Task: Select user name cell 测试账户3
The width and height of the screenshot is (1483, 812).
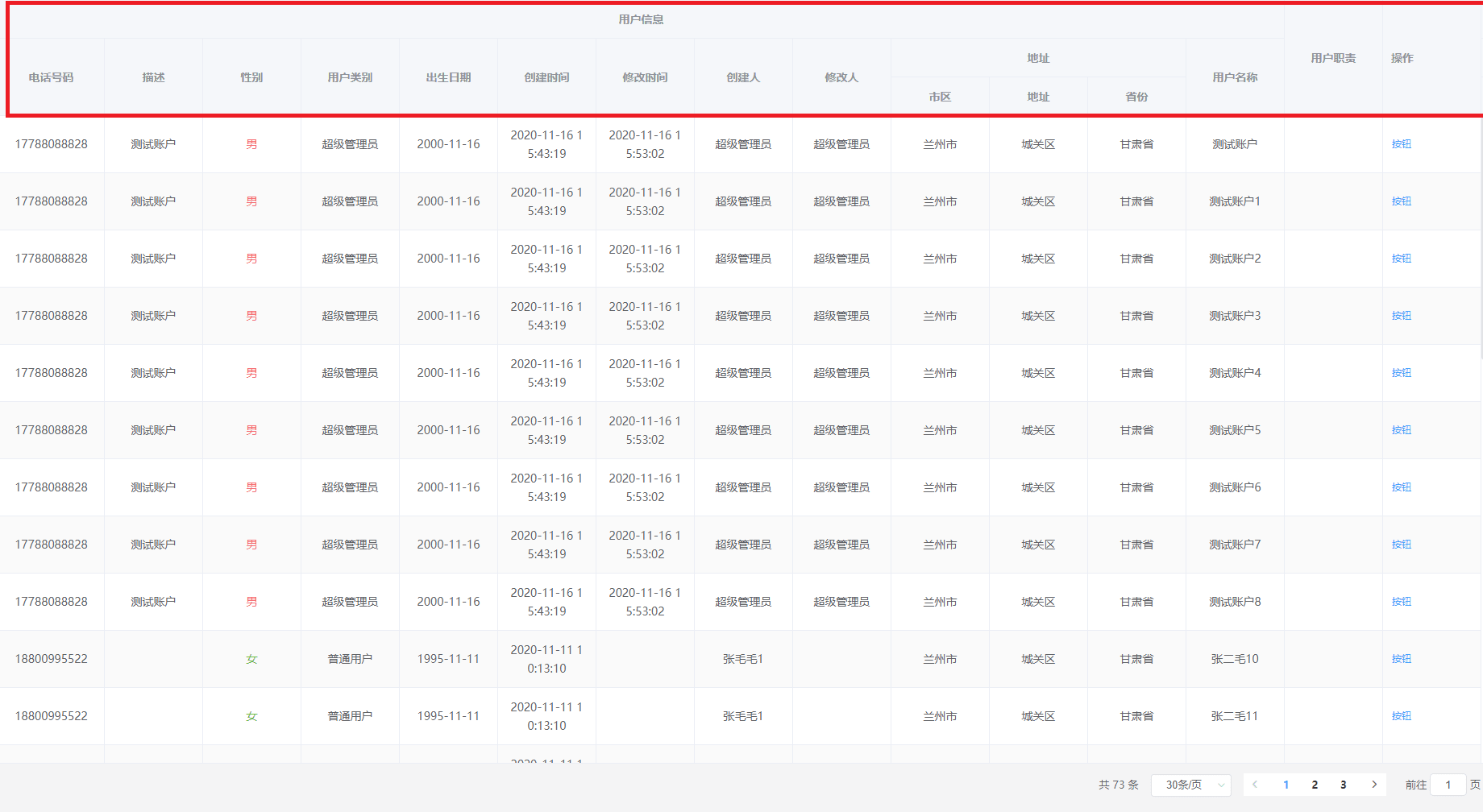Action: coord(1235,316)
